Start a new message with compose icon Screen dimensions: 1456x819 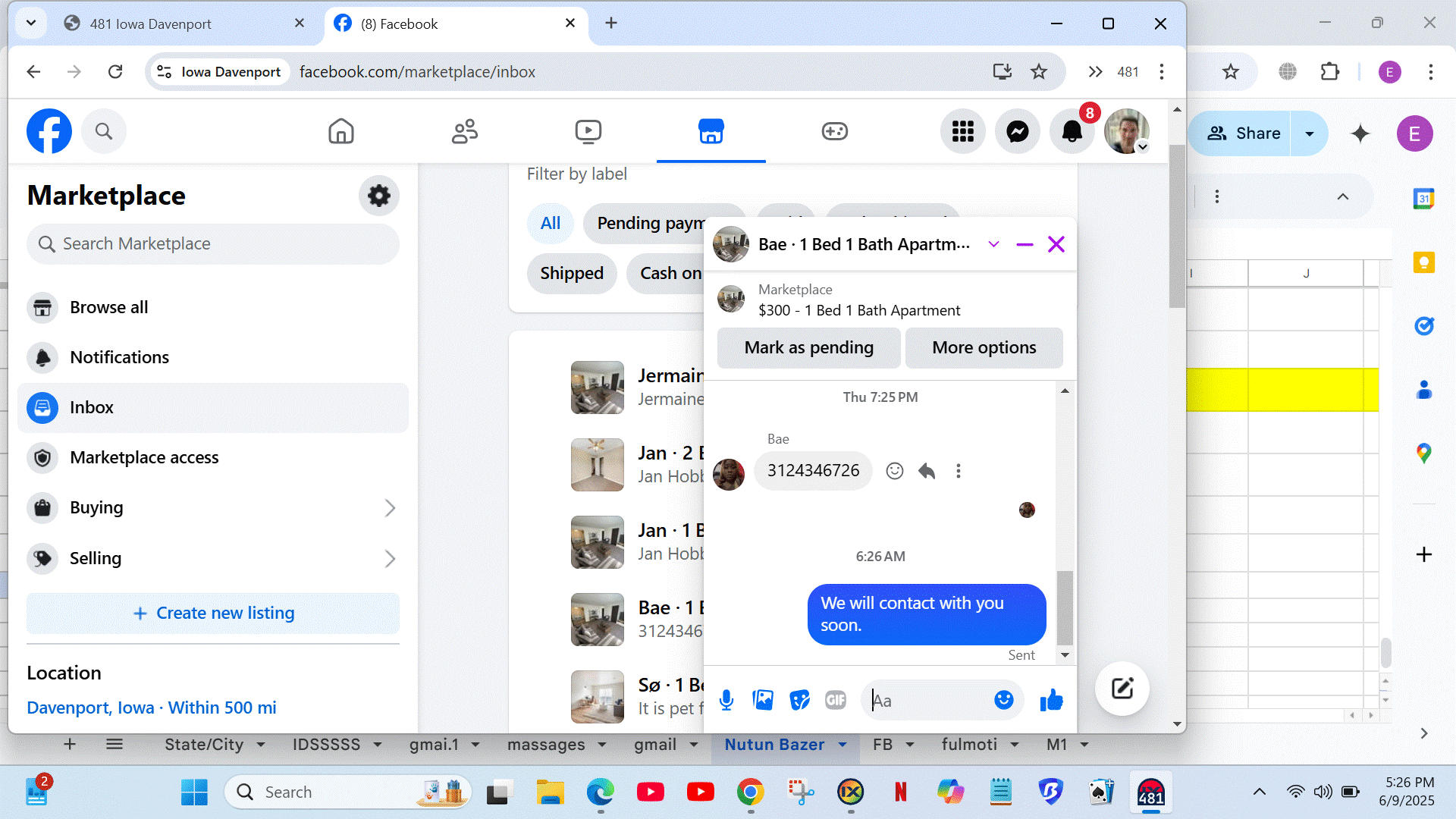coord(1122,689)
